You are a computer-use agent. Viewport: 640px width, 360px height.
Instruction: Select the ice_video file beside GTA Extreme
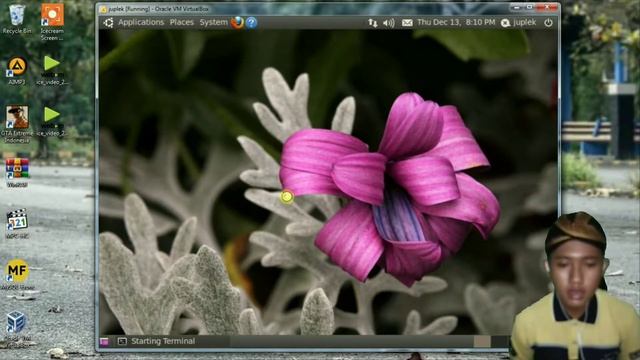[x=52, y=121]
